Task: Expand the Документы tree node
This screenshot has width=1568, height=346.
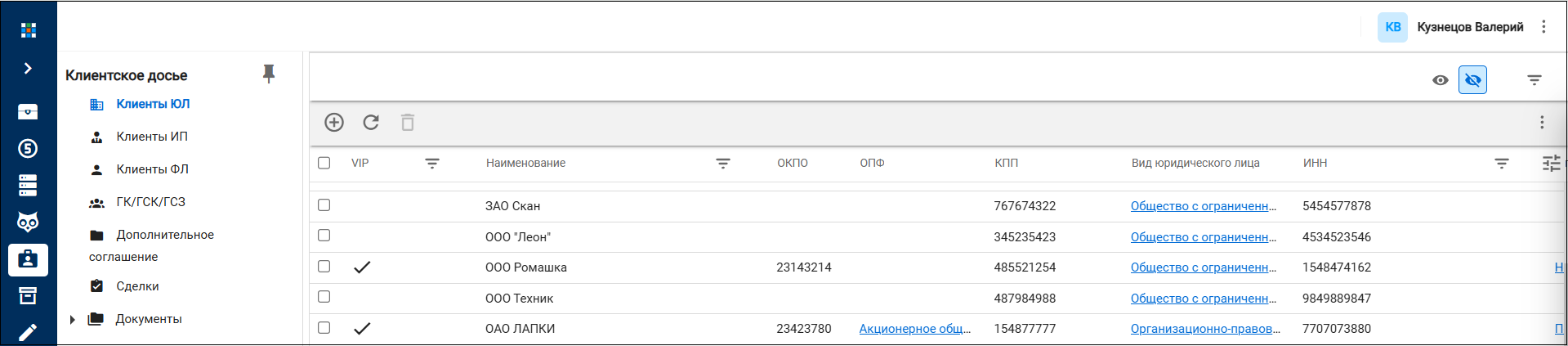Action: [x=72, y=320]
